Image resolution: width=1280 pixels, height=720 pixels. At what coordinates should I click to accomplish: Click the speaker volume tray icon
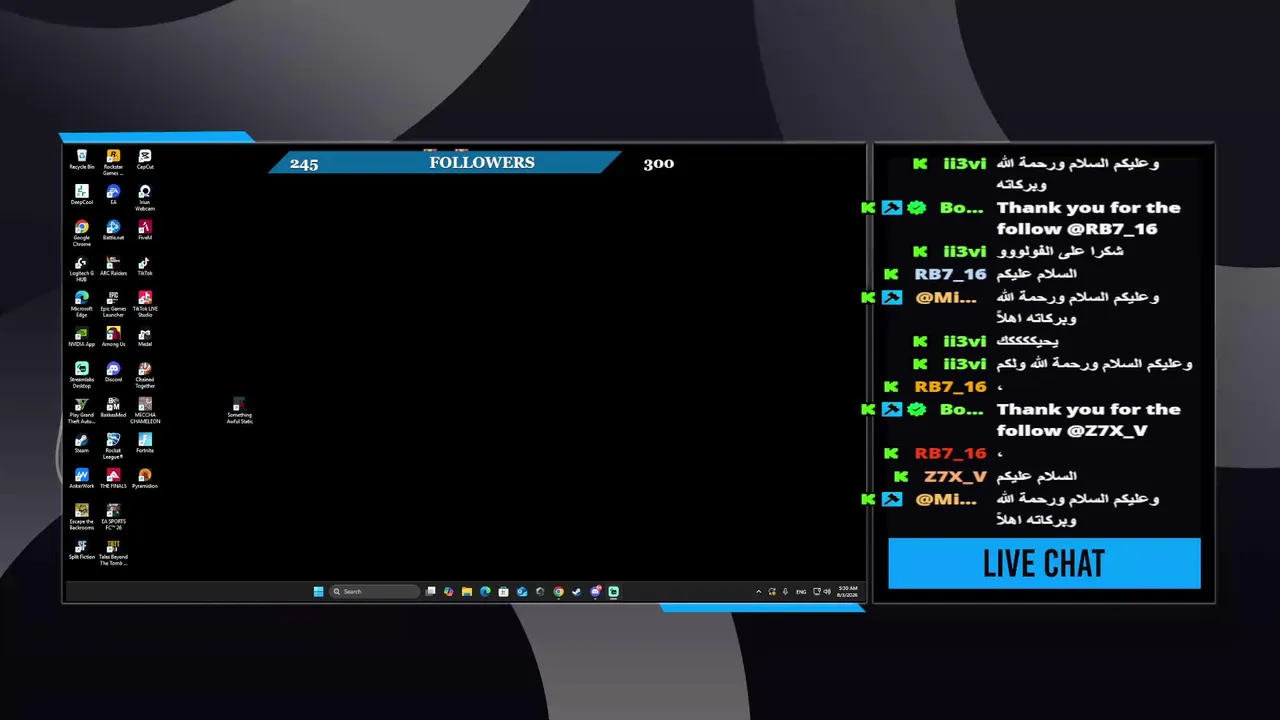tap(828, 591)
